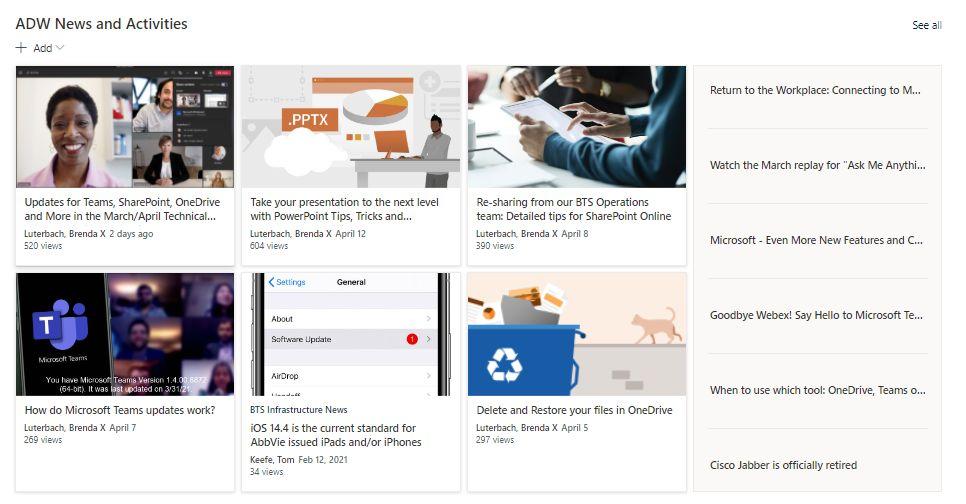Expand the Add dropdown chevron

[x=60, y=47]
